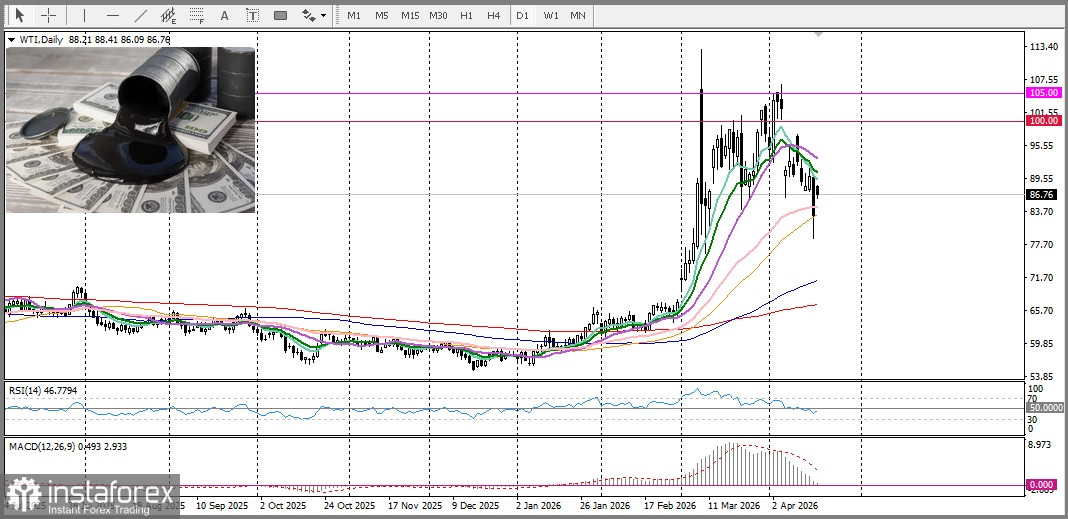Pick the trendline drawing tool
The height and width of the screenshot is (519, 1068).
pos(141,15)
